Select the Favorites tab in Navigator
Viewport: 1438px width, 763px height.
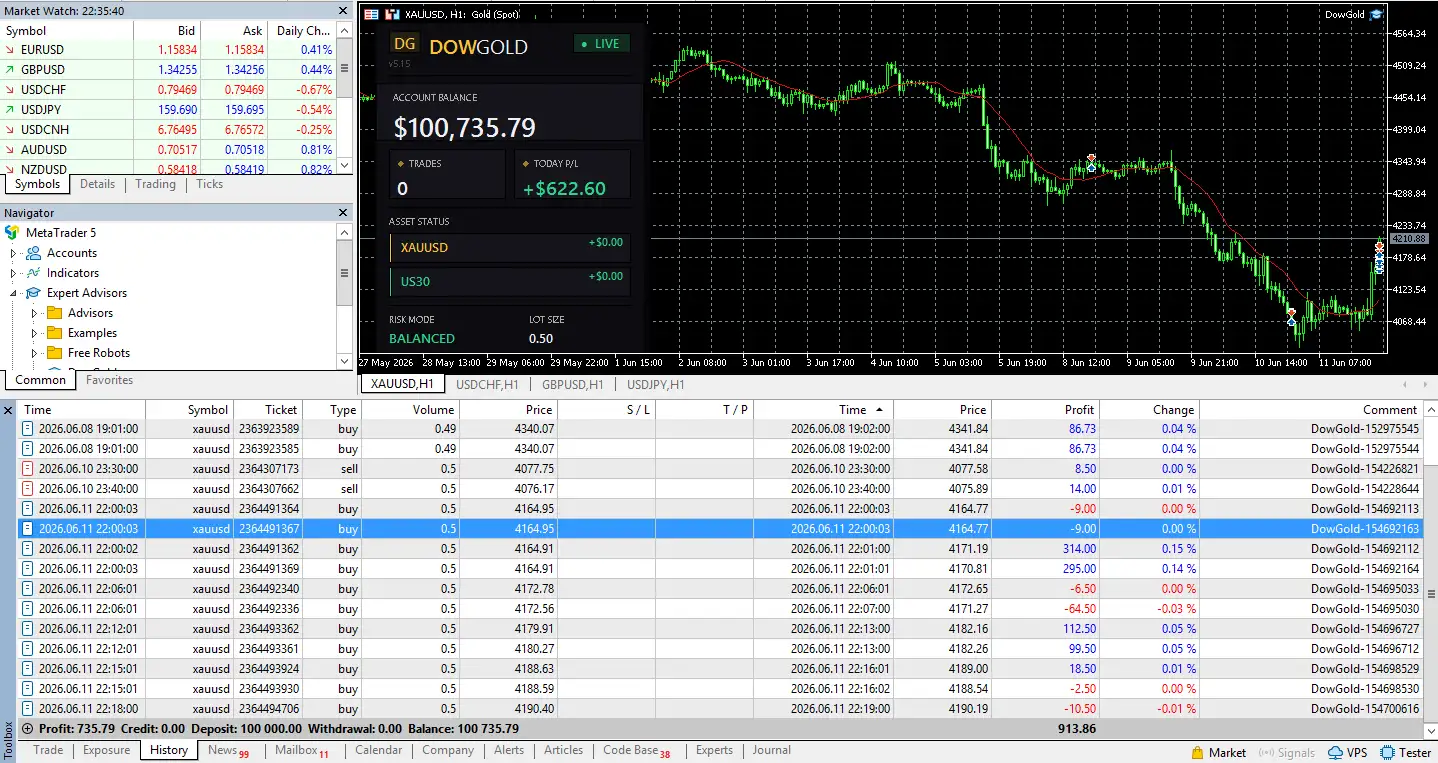click(x=109, y=380)
